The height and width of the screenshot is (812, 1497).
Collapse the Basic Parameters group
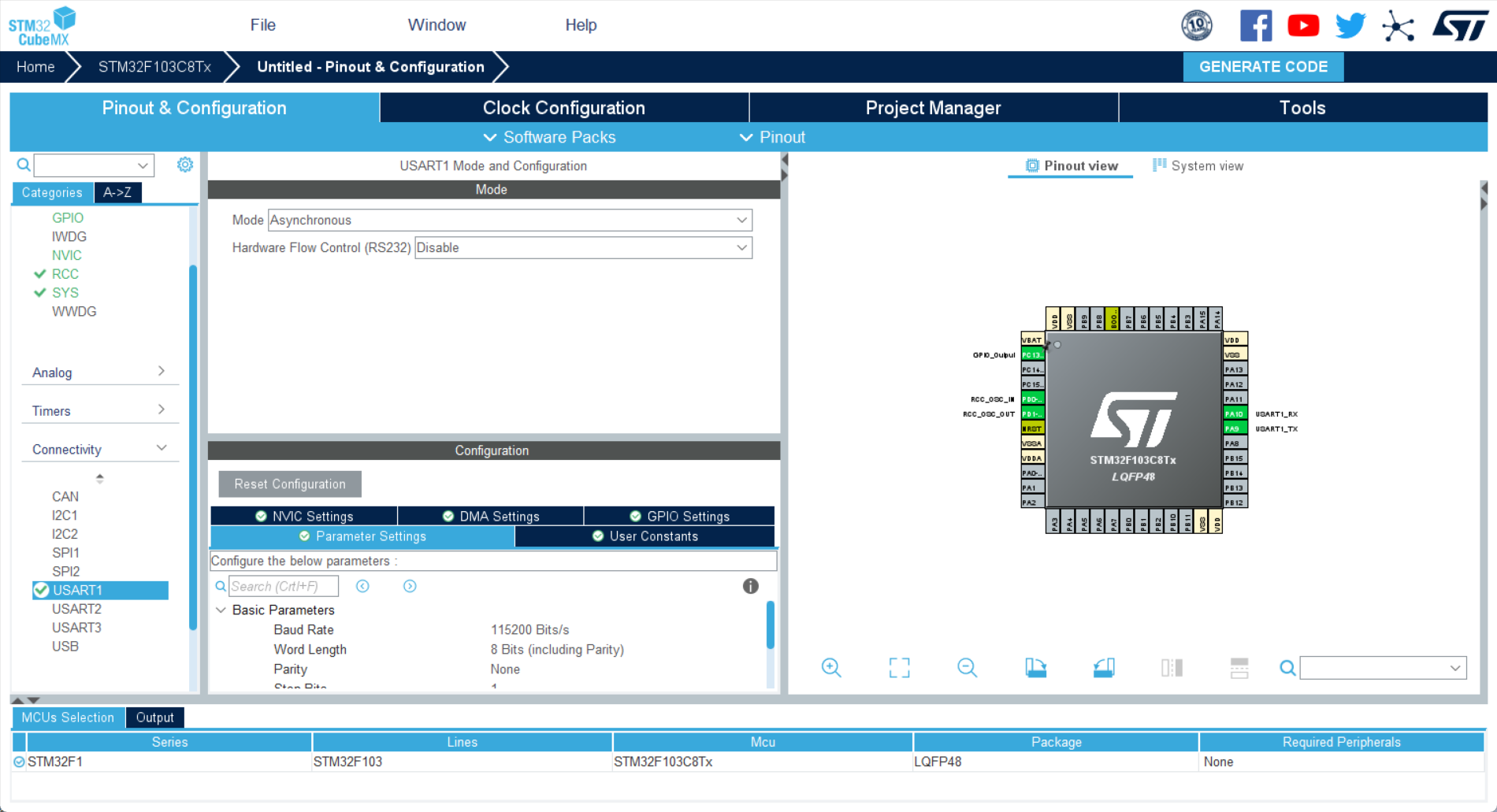pyautogui.click(x=221, y=610)
